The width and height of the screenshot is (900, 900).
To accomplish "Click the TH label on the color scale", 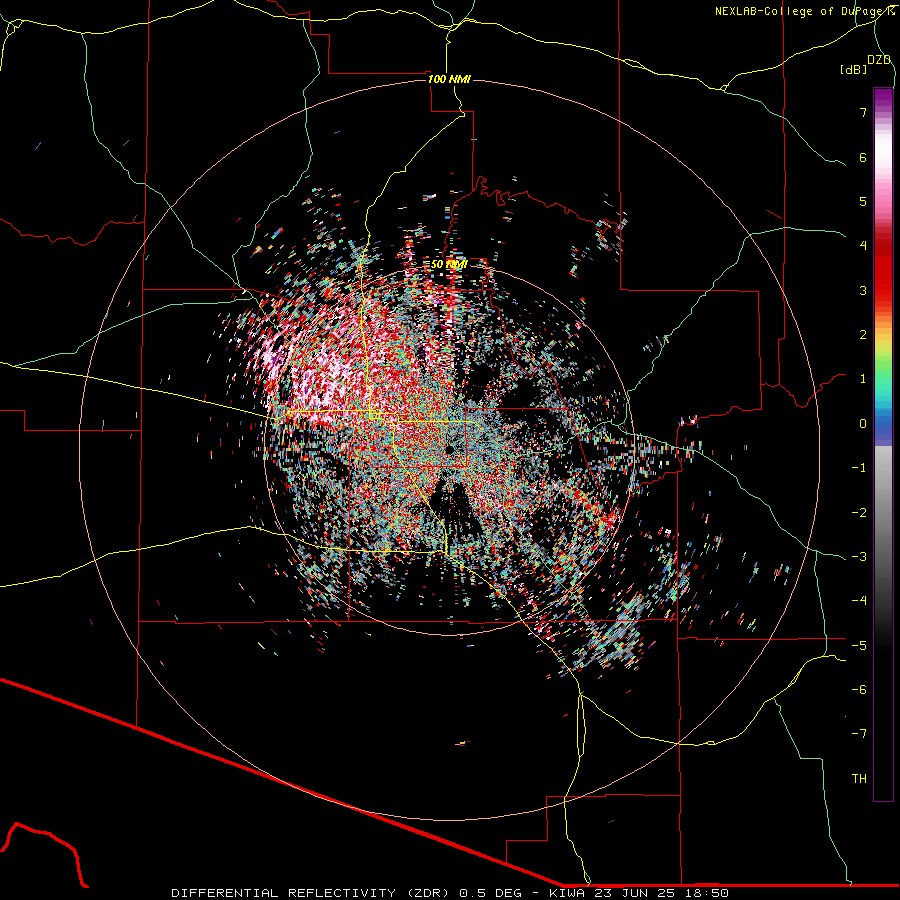I will coord(859,779).
